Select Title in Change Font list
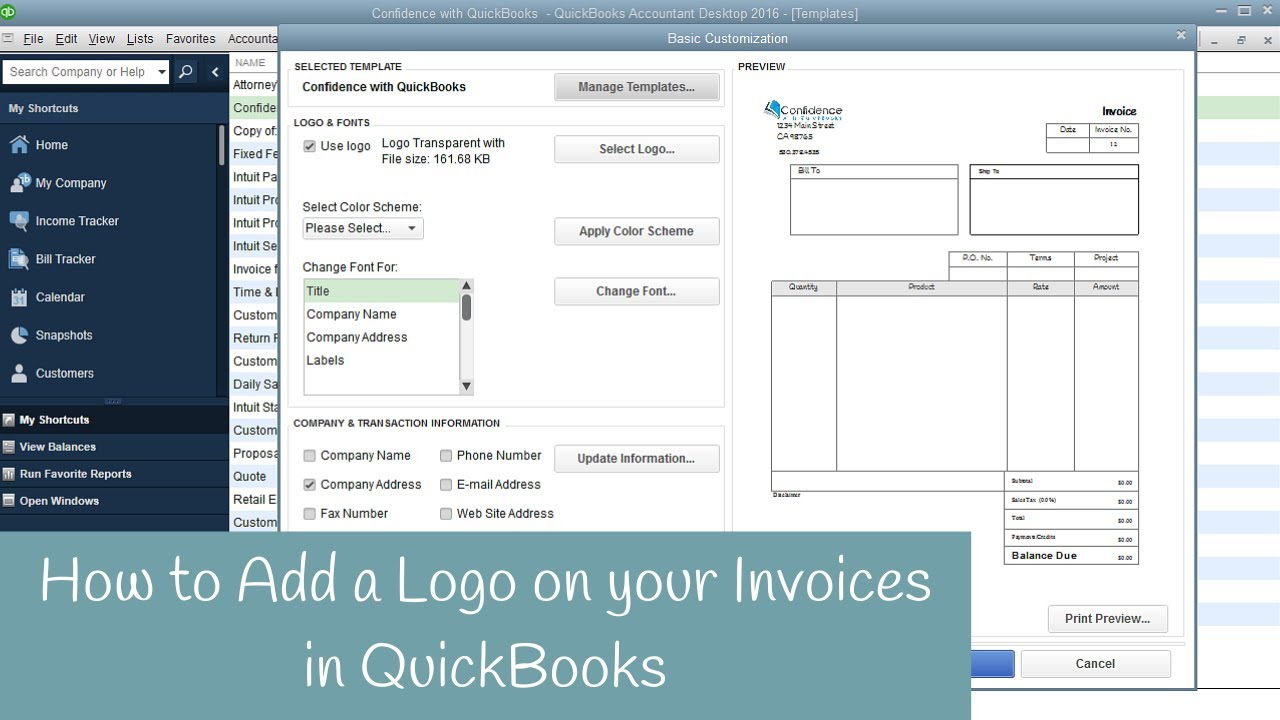 (381, 291)
